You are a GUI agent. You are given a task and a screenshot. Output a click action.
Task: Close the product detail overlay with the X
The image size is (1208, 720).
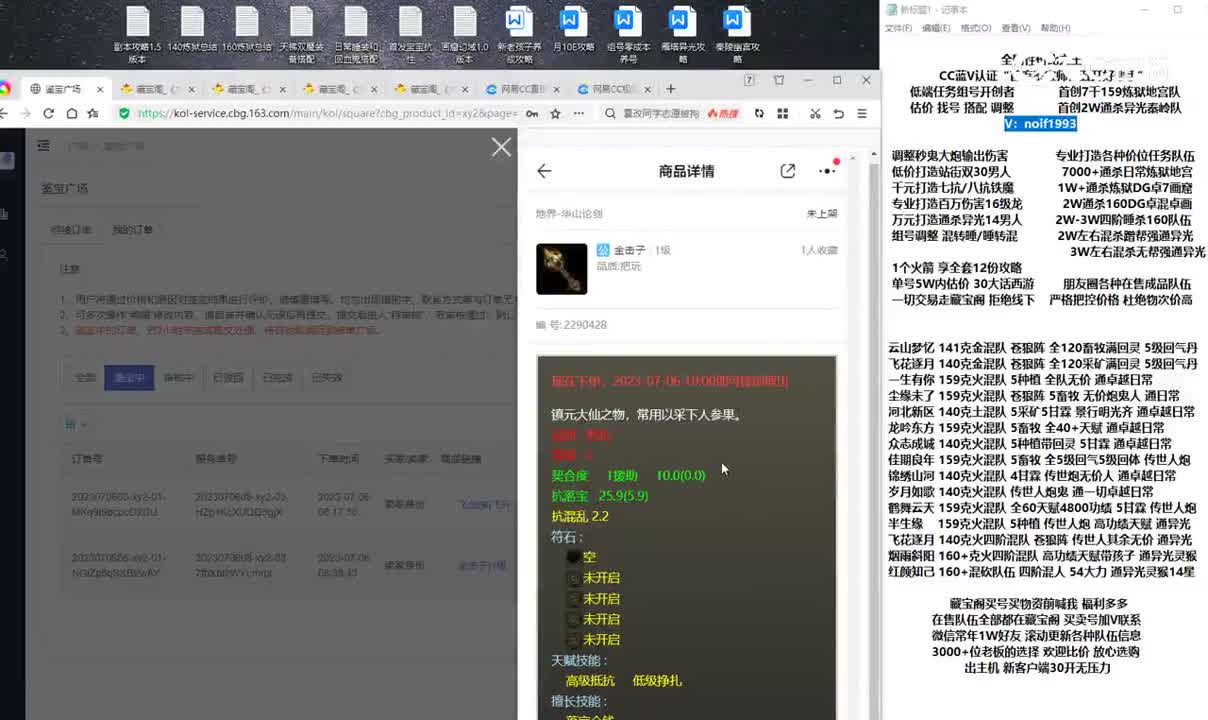(x=501, y=147)
